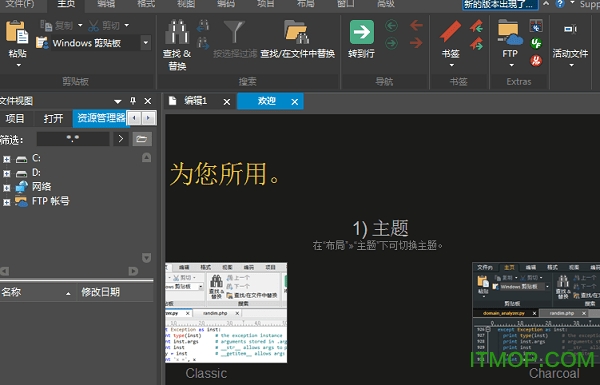Select the Open (打开) tab in File View
Image resolution: width=600 pixels, height=385 pixels.
pyautogui.click(x=53, y=118)
